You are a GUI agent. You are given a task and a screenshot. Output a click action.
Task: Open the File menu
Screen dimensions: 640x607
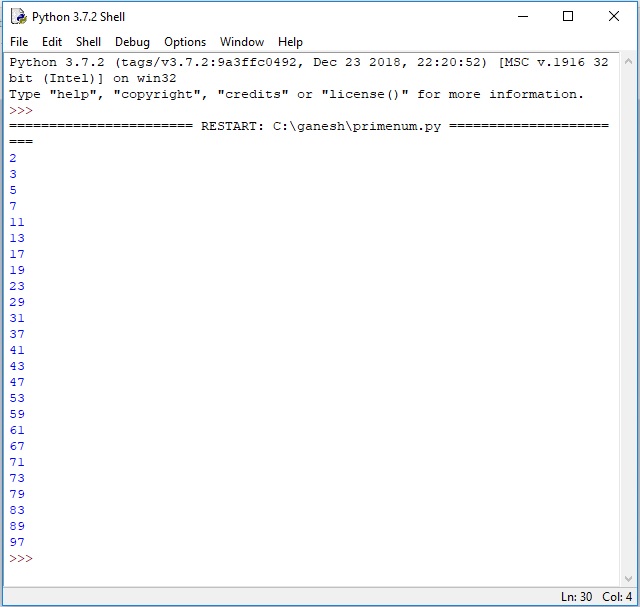tap(19, 42)
